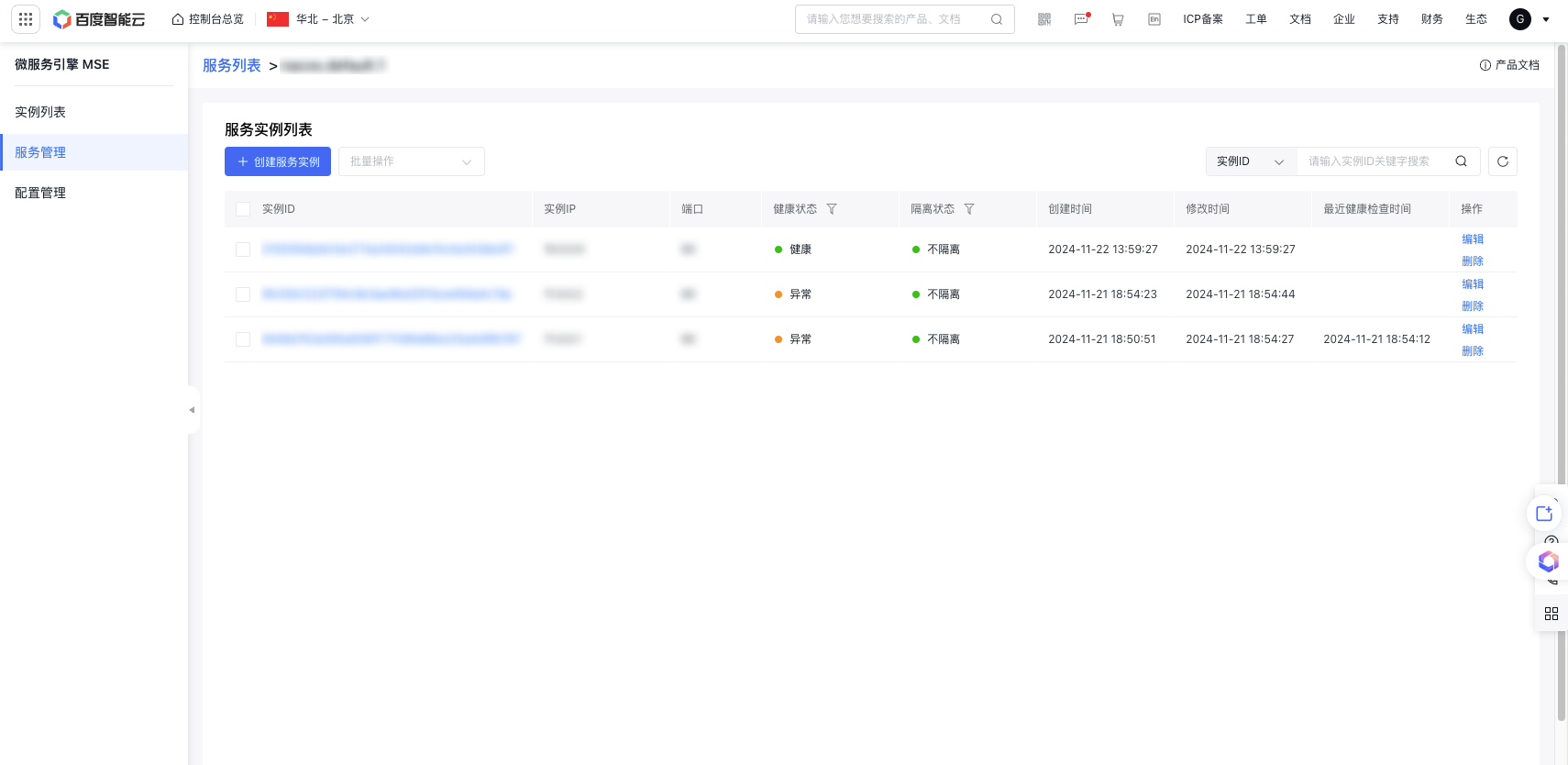Image resolution: width=1568 pixels, height=765 pixels.
Task: Open 财务 menu
Action: click(1432, 19)
